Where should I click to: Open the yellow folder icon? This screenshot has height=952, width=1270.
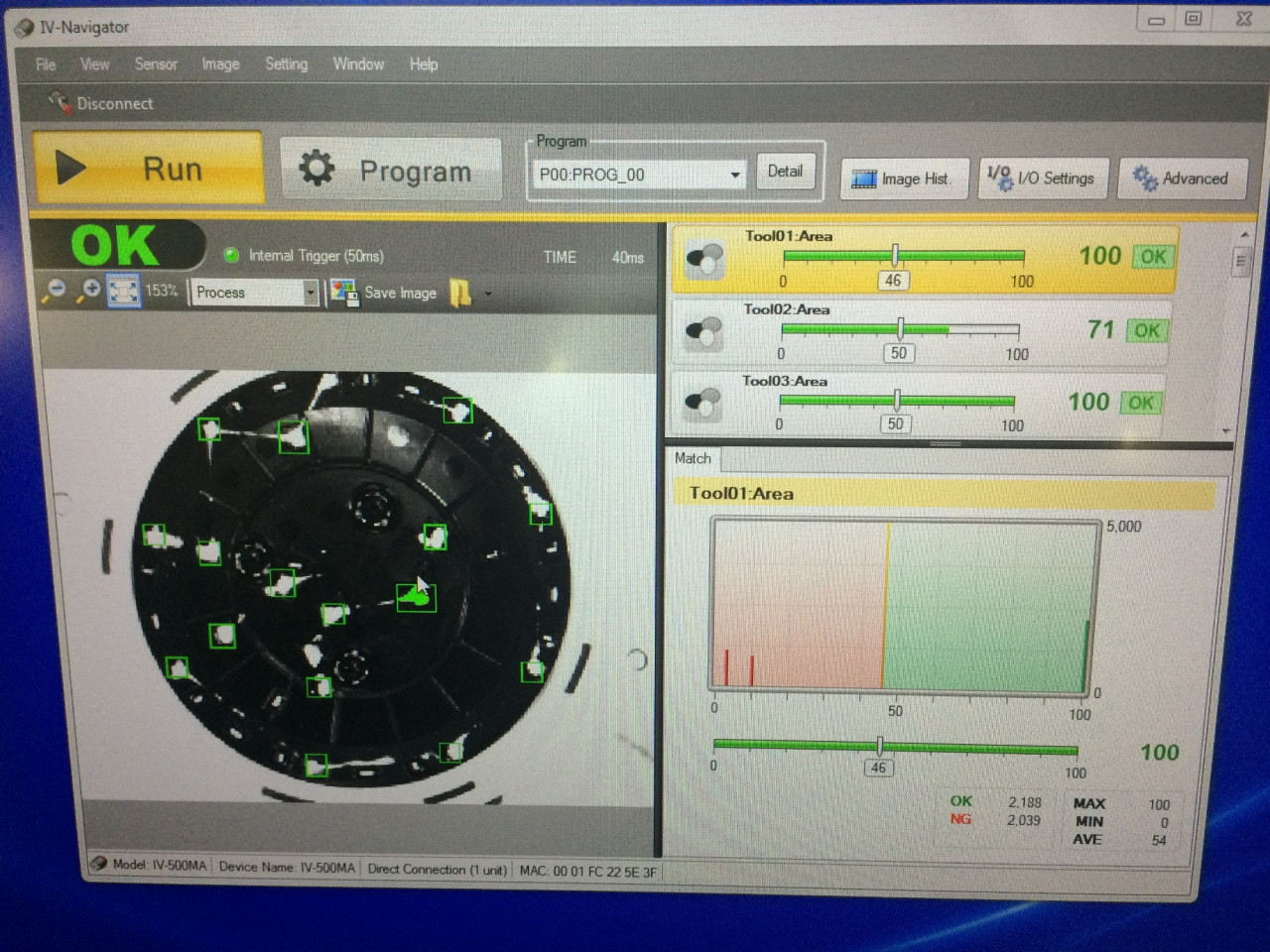point(460,293)
